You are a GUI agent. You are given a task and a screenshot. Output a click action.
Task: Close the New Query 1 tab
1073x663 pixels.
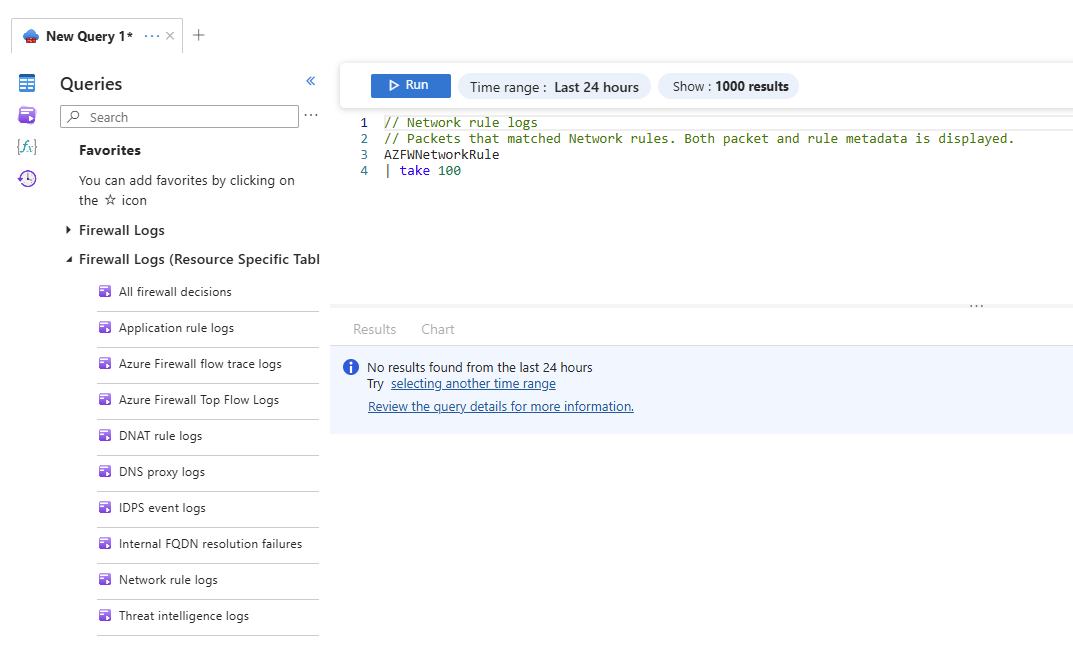170,36
